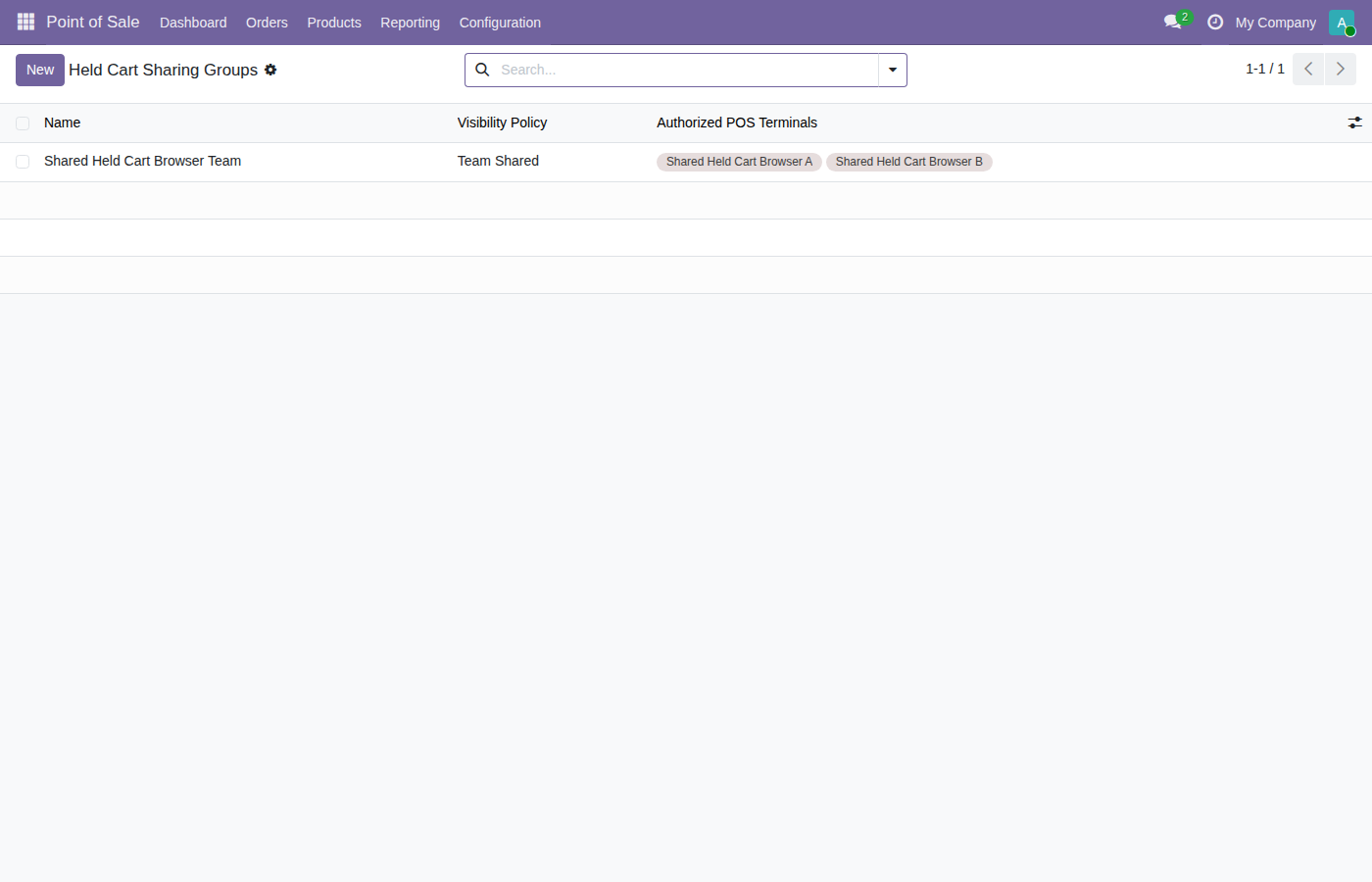Open the apps grid home menu icon
This screenshot has width=1372, height=882.
tap(25, 22)
